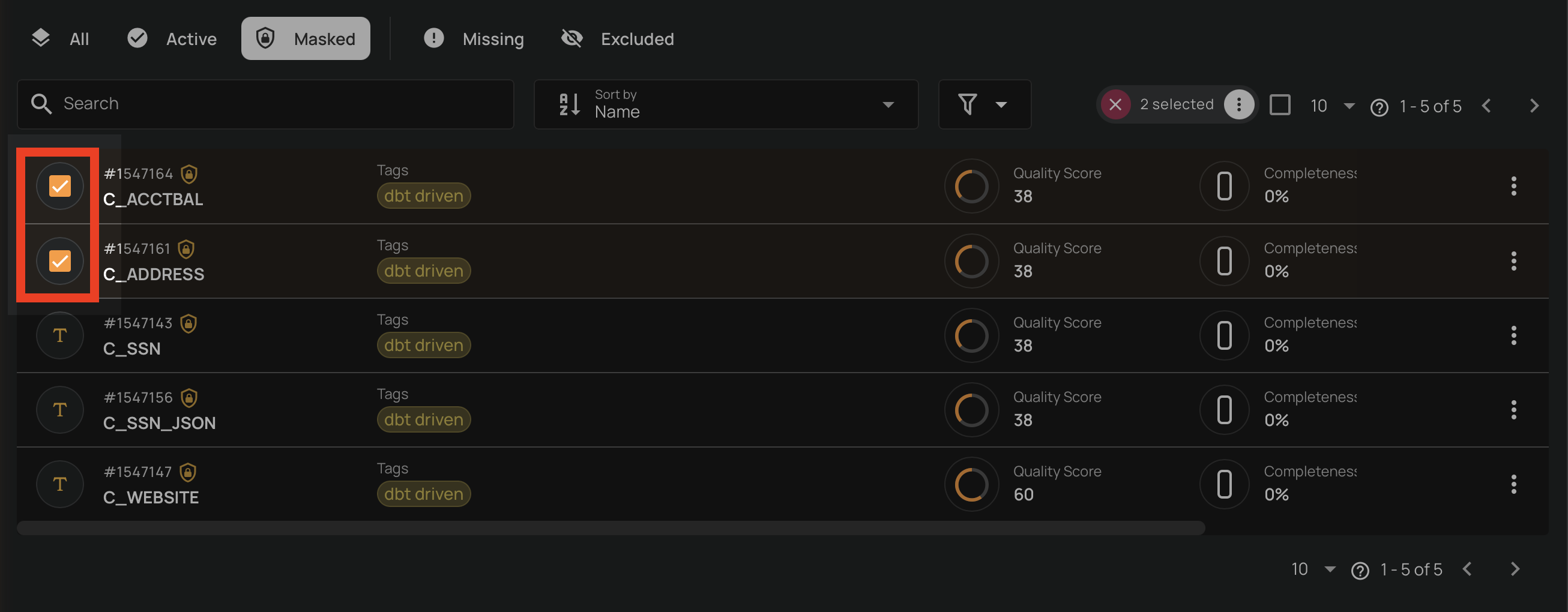This screenshot has width=1568, height=612.
Task: Click the help icon in top pagination
Action: [x=1379, y=107]
